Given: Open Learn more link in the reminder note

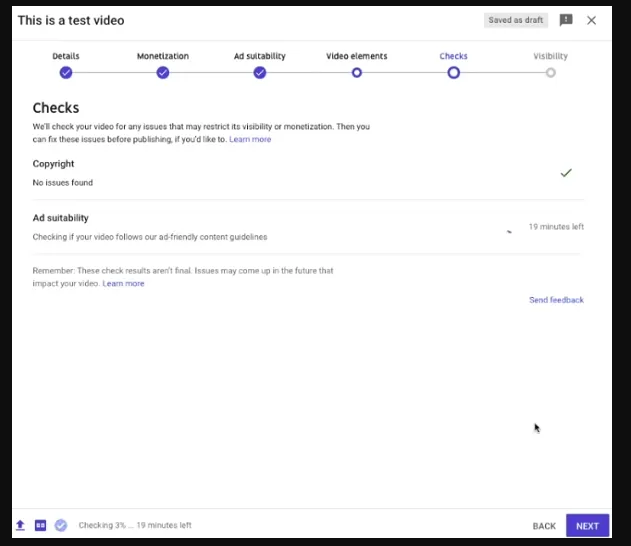Looking at the screenshot, I should coord(123,284).
